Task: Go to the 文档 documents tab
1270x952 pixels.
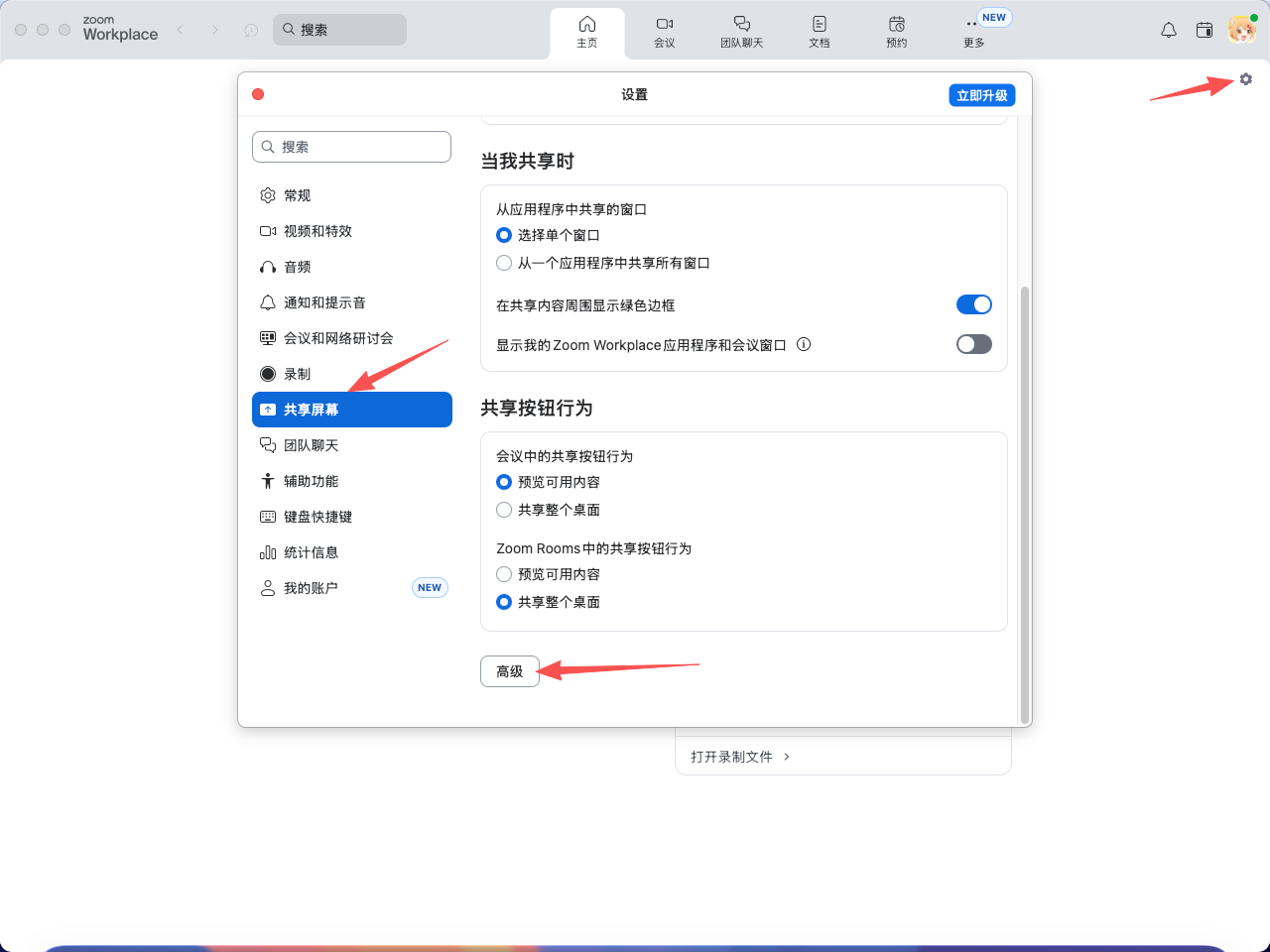Action: 820,33
